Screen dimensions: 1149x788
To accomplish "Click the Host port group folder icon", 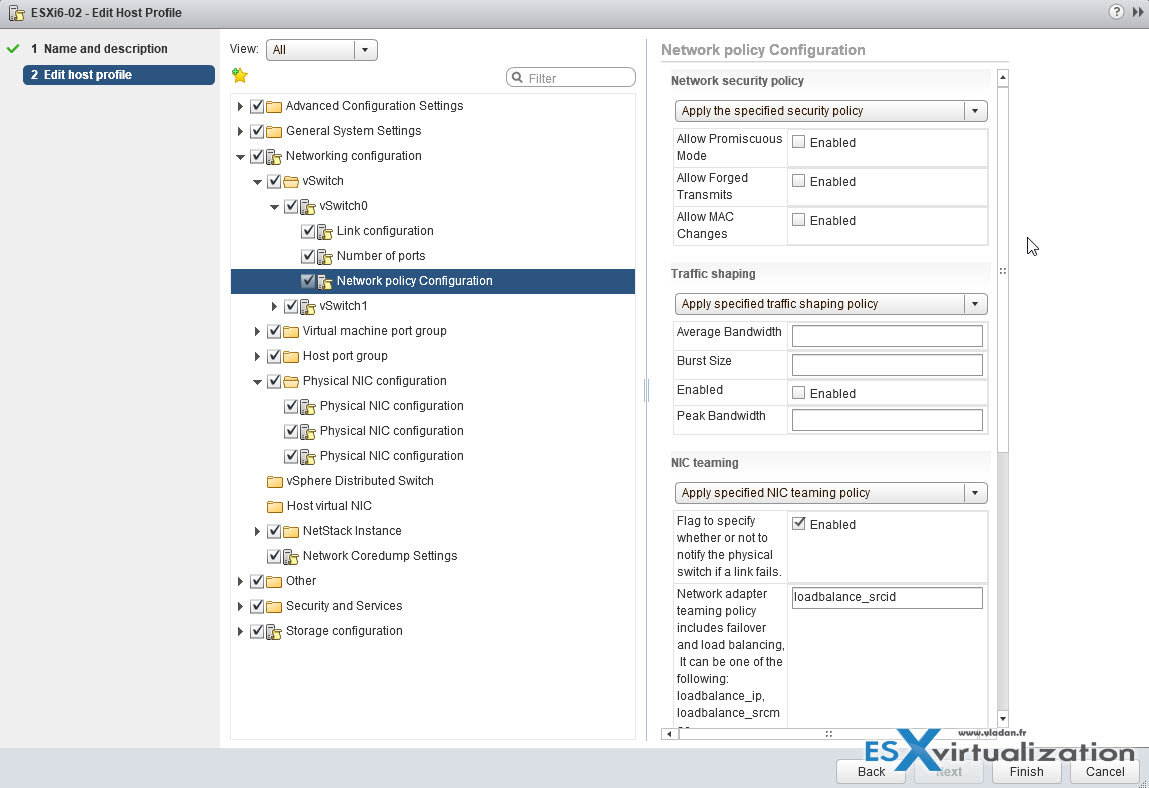I will point(291,356).
